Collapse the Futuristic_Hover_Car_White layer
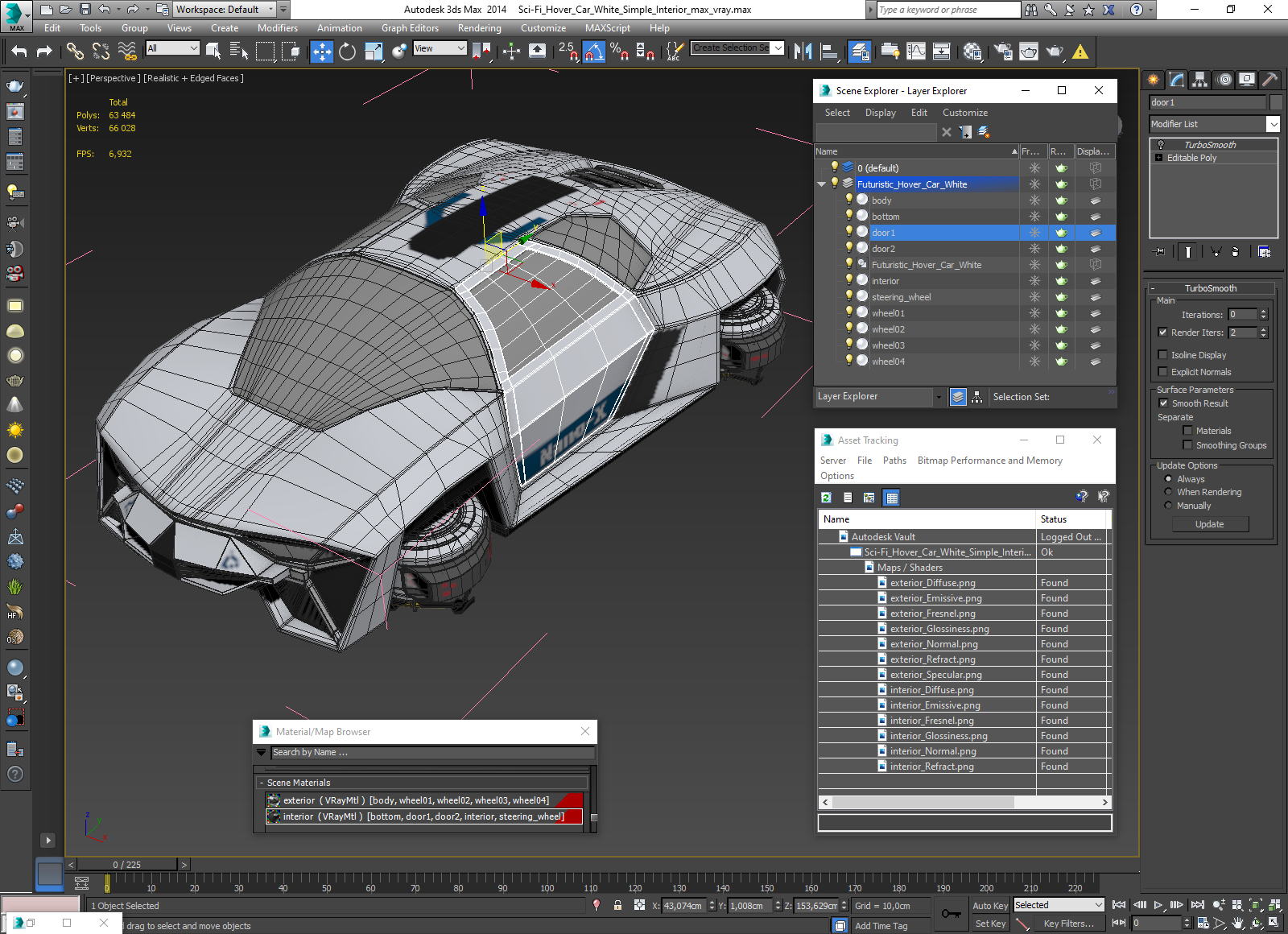1288x934 pixels. click(821, 184)
